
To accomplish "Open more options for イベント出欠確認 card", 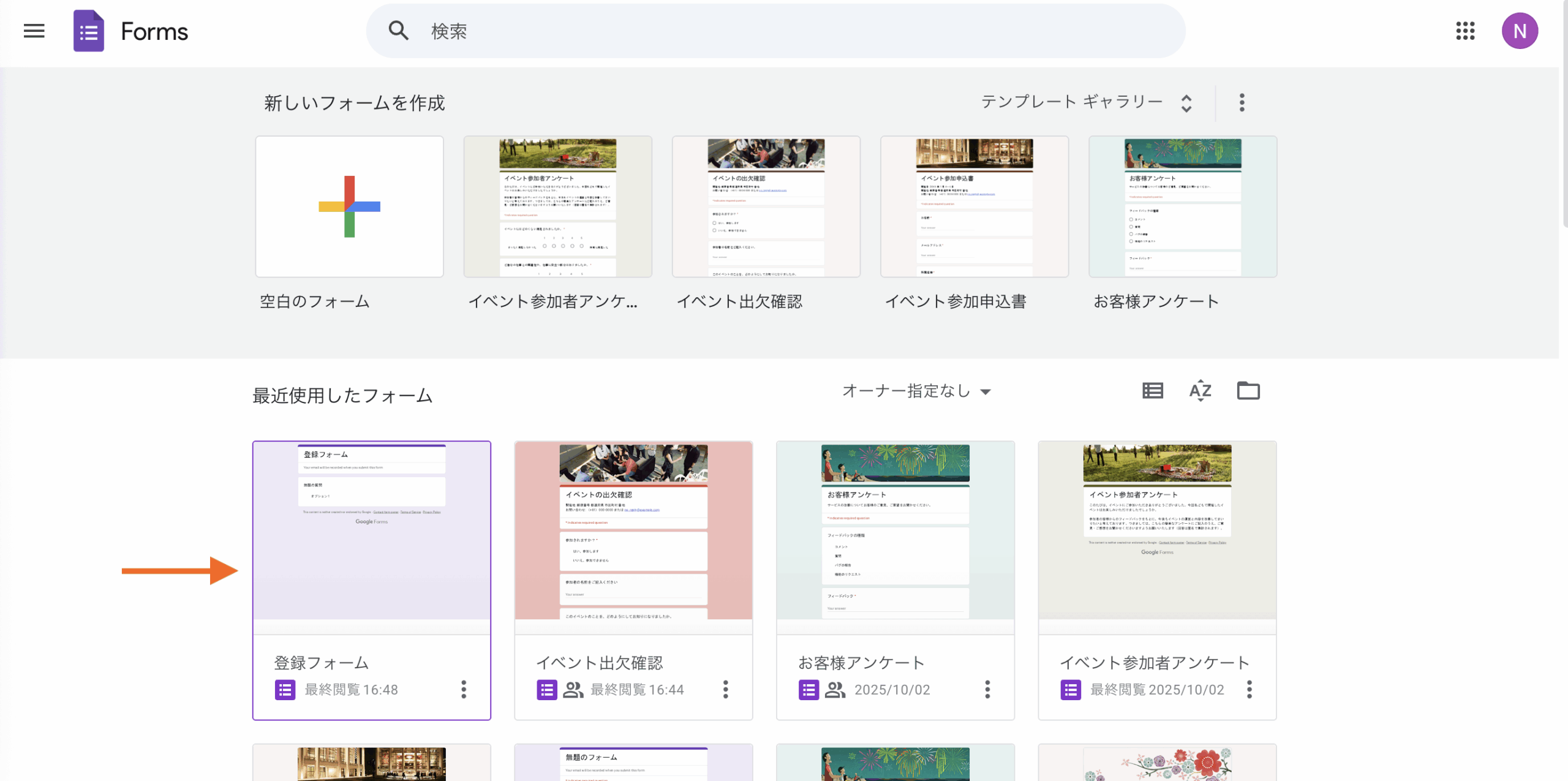I will (725, 689).
